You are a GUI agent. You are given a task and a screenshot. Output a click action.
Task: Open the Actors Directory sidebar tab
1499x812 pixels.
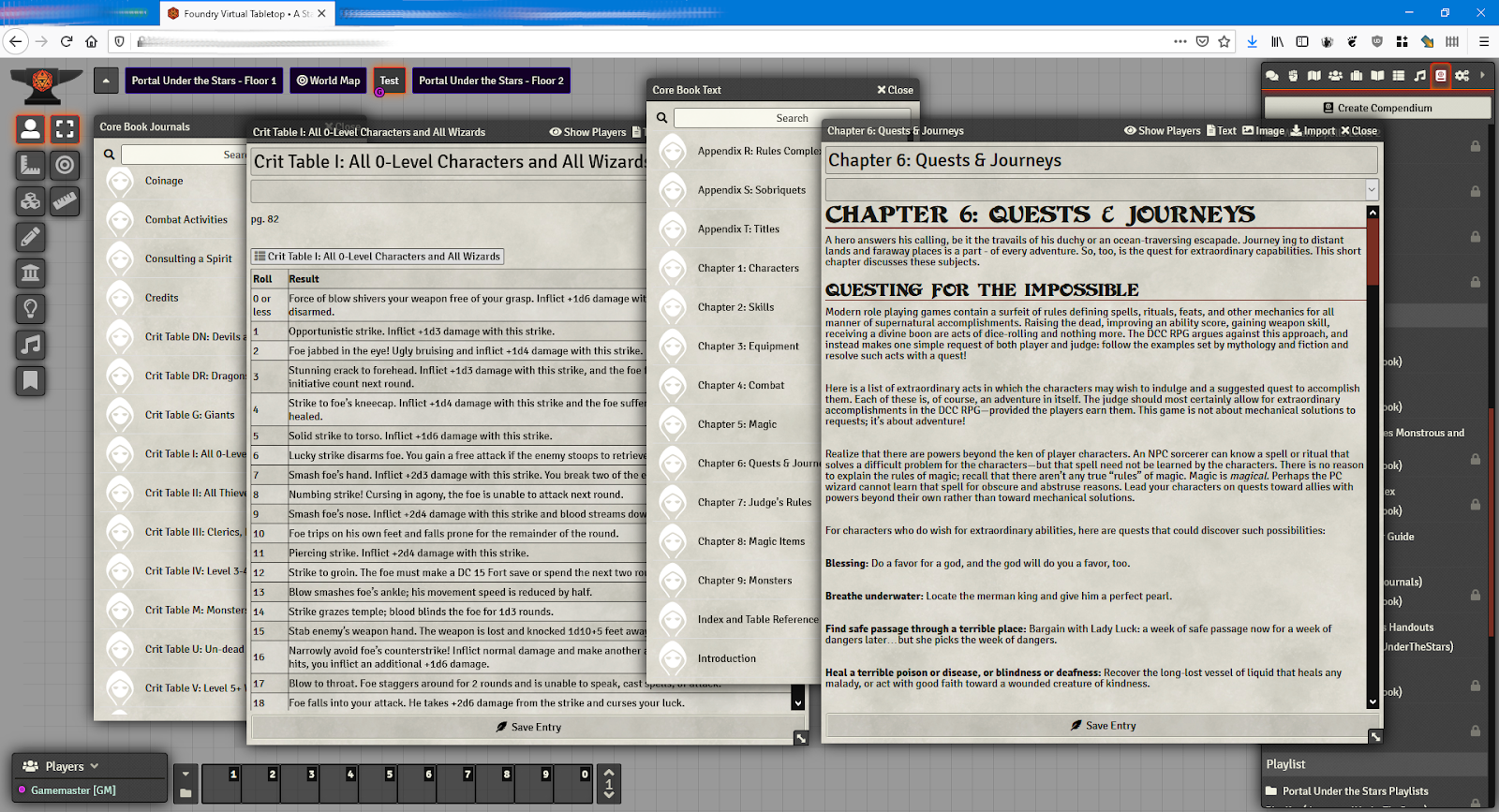pyautogui.click(x=1335, y=76)
